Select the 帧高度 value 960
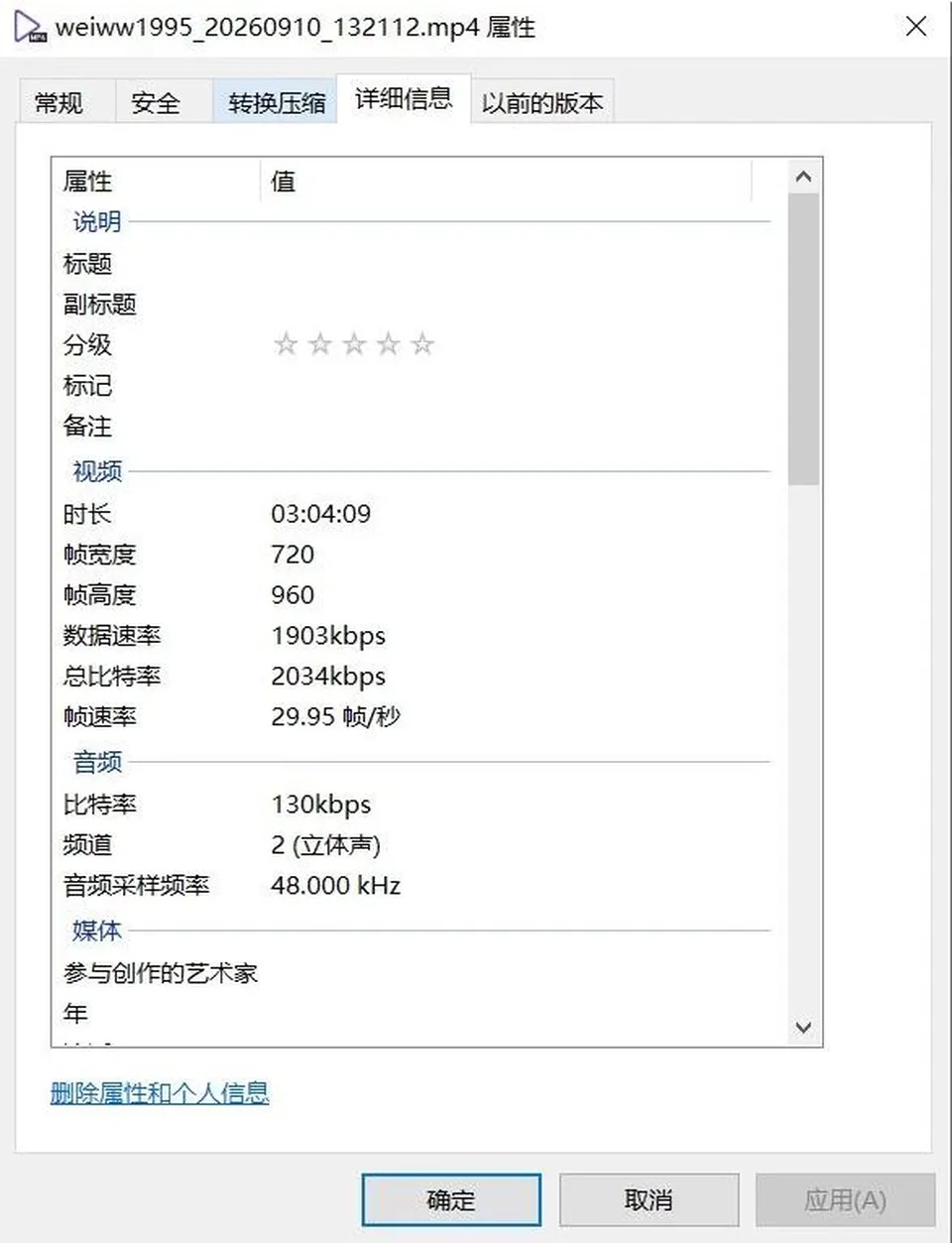Screen dimensions: 952x1243 click(x=293, y=595)
